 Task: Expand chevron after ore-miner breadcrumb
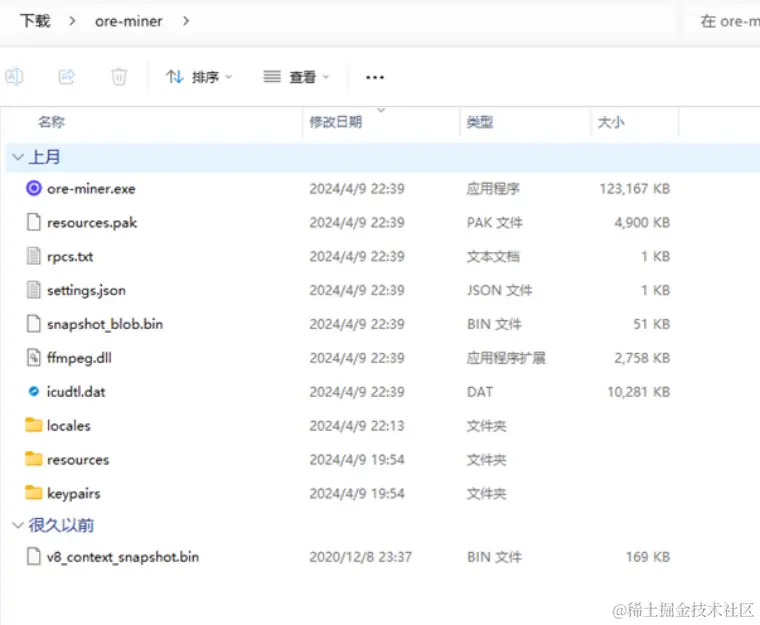tap(186, 21)
